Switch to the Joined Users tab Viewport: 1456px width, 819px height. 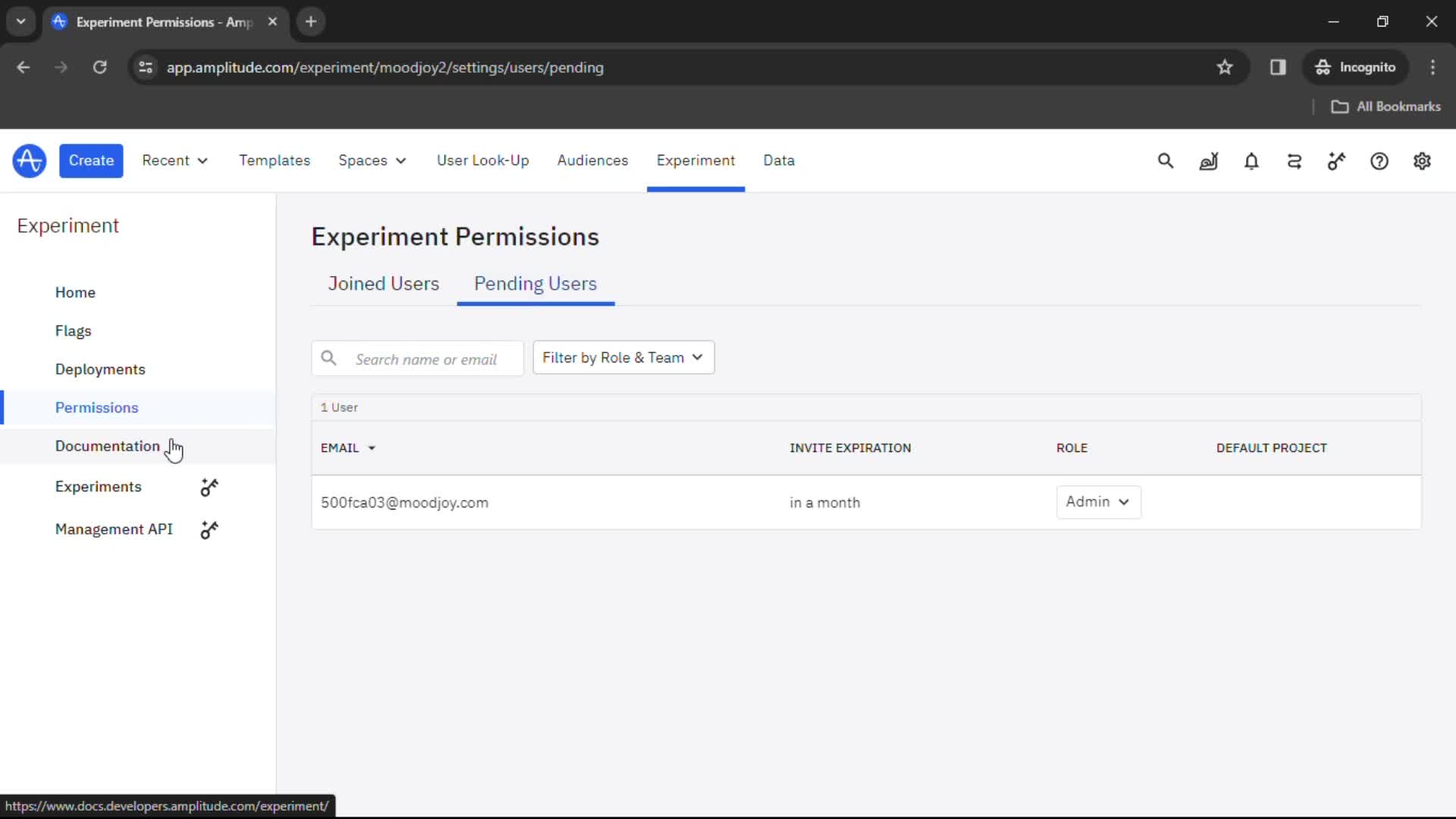pos(383,283)
